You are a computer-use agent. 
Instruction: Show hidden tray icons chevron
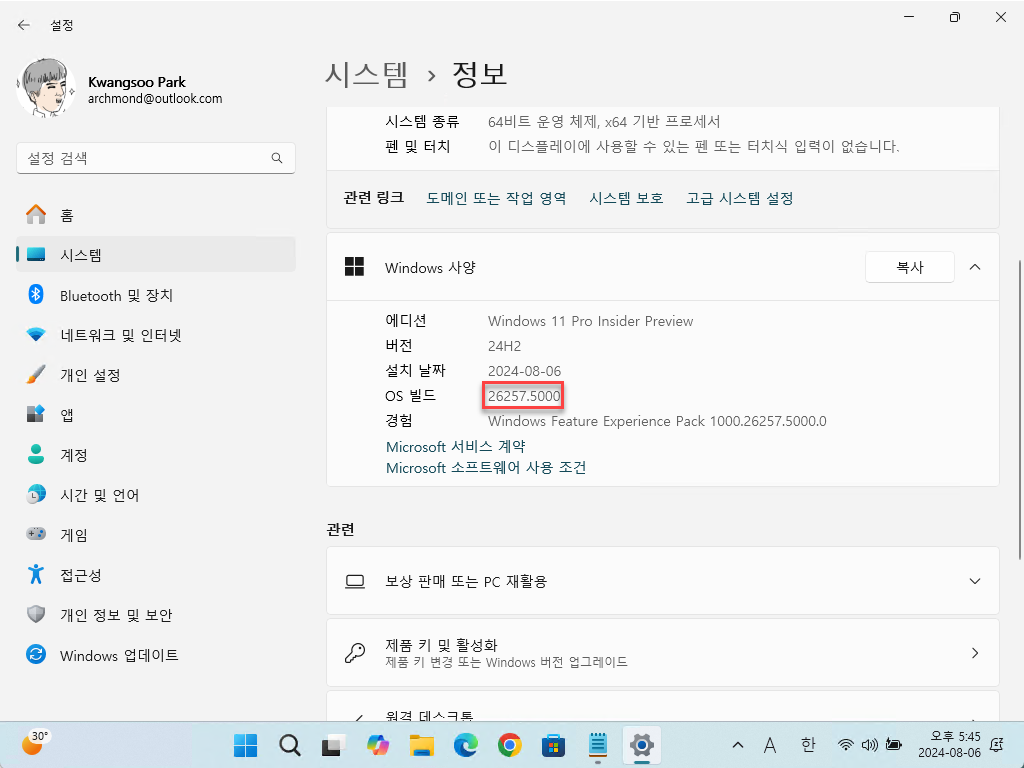coord(738,744)
